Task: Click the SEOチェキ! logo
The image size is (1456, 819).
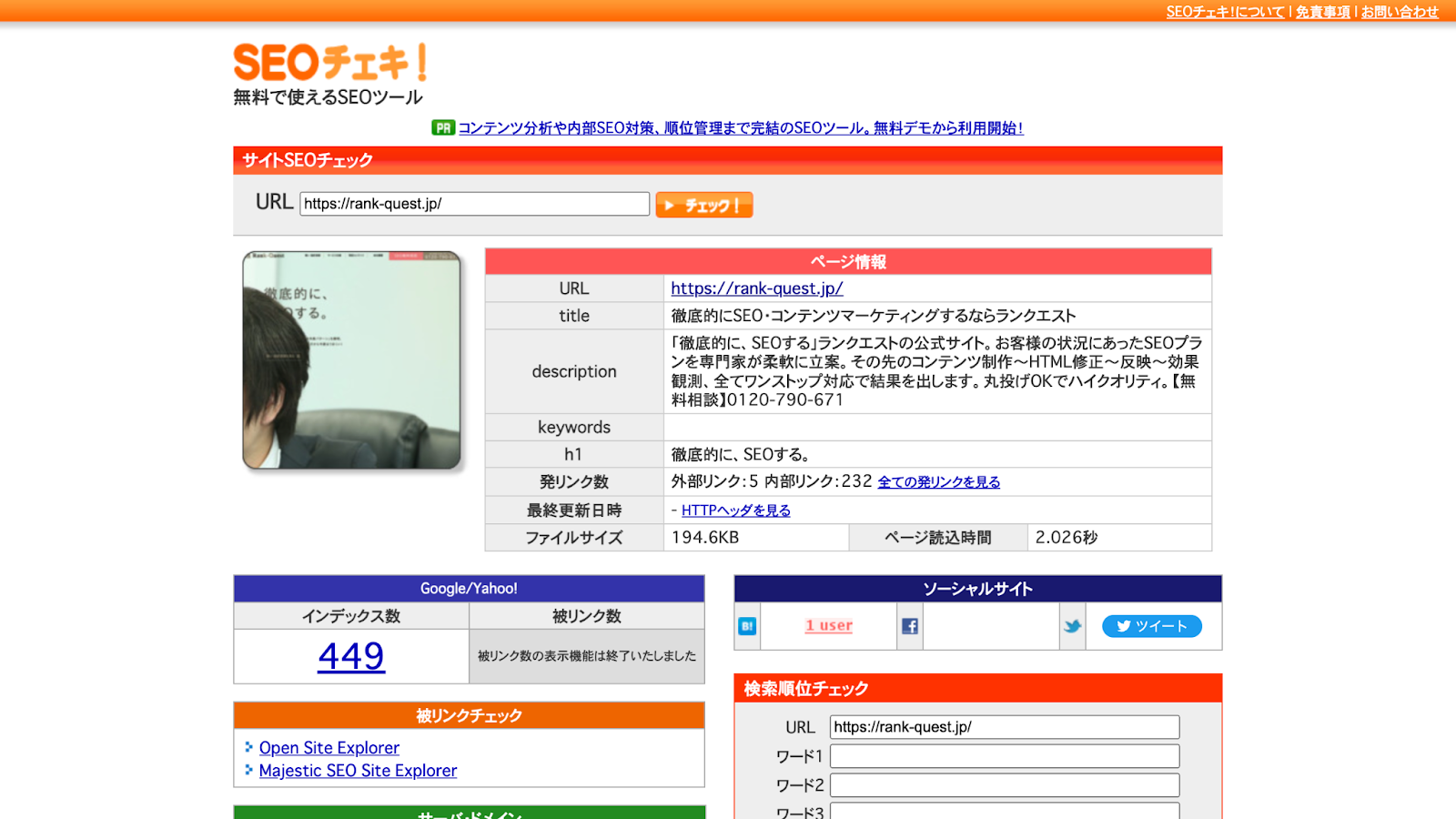Action: point(329,63)
